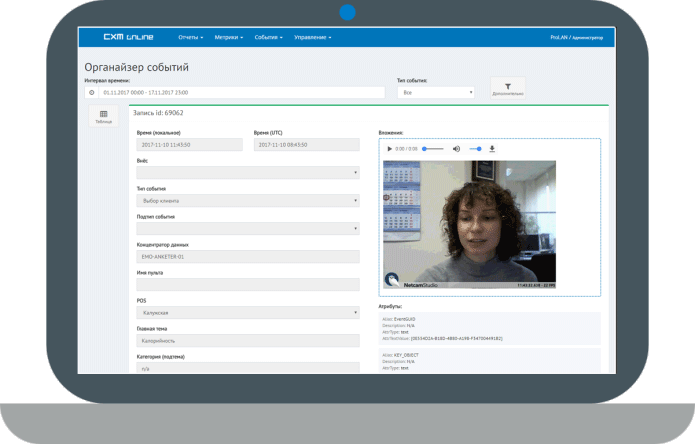
Task: Open the Тип события filter dropdown set to Все
Action: pyautogui.click(x=435, y=92)
